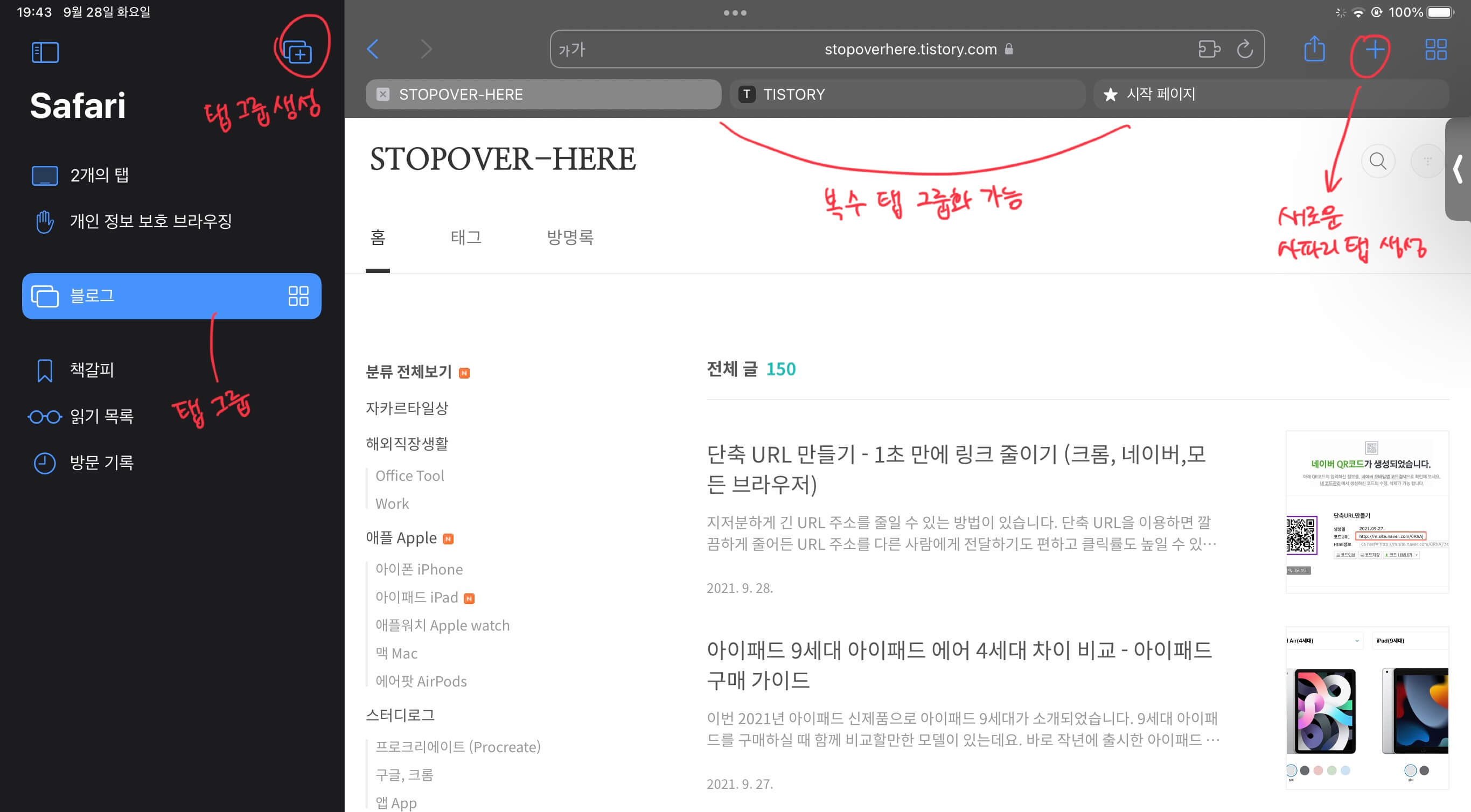1471x812 pixels.
Task: Open 읽기 목록 reading list
Action: click(171, 416)
